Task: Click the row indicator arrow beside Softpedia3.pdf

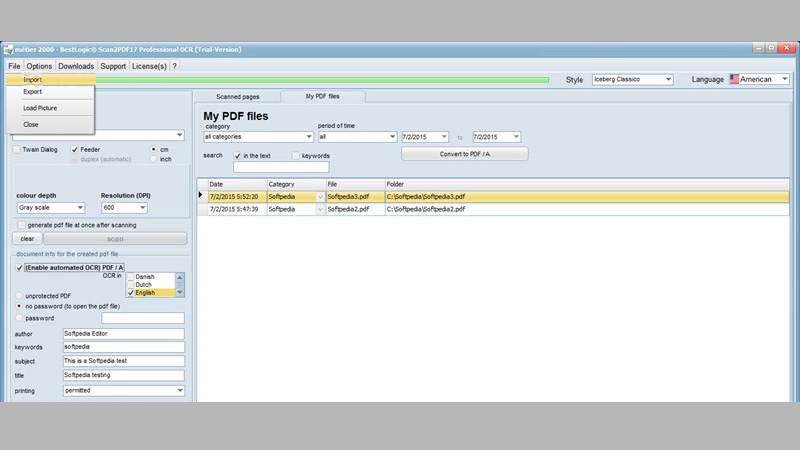Action: click(201, 196)
